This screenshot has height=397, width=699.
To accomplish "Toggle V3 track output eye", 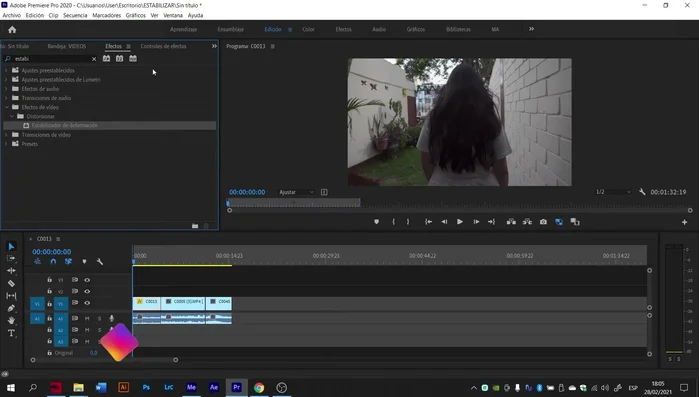I will click(x=87, y=280).
